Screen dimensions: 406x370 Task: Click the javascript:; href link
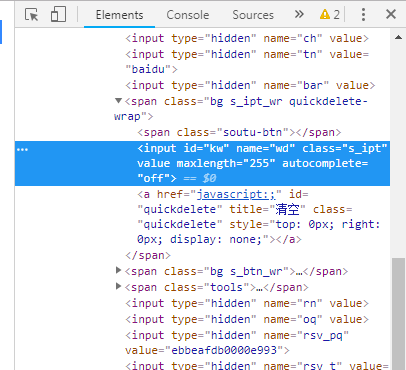pyautogui.click(x=236, y=194)
